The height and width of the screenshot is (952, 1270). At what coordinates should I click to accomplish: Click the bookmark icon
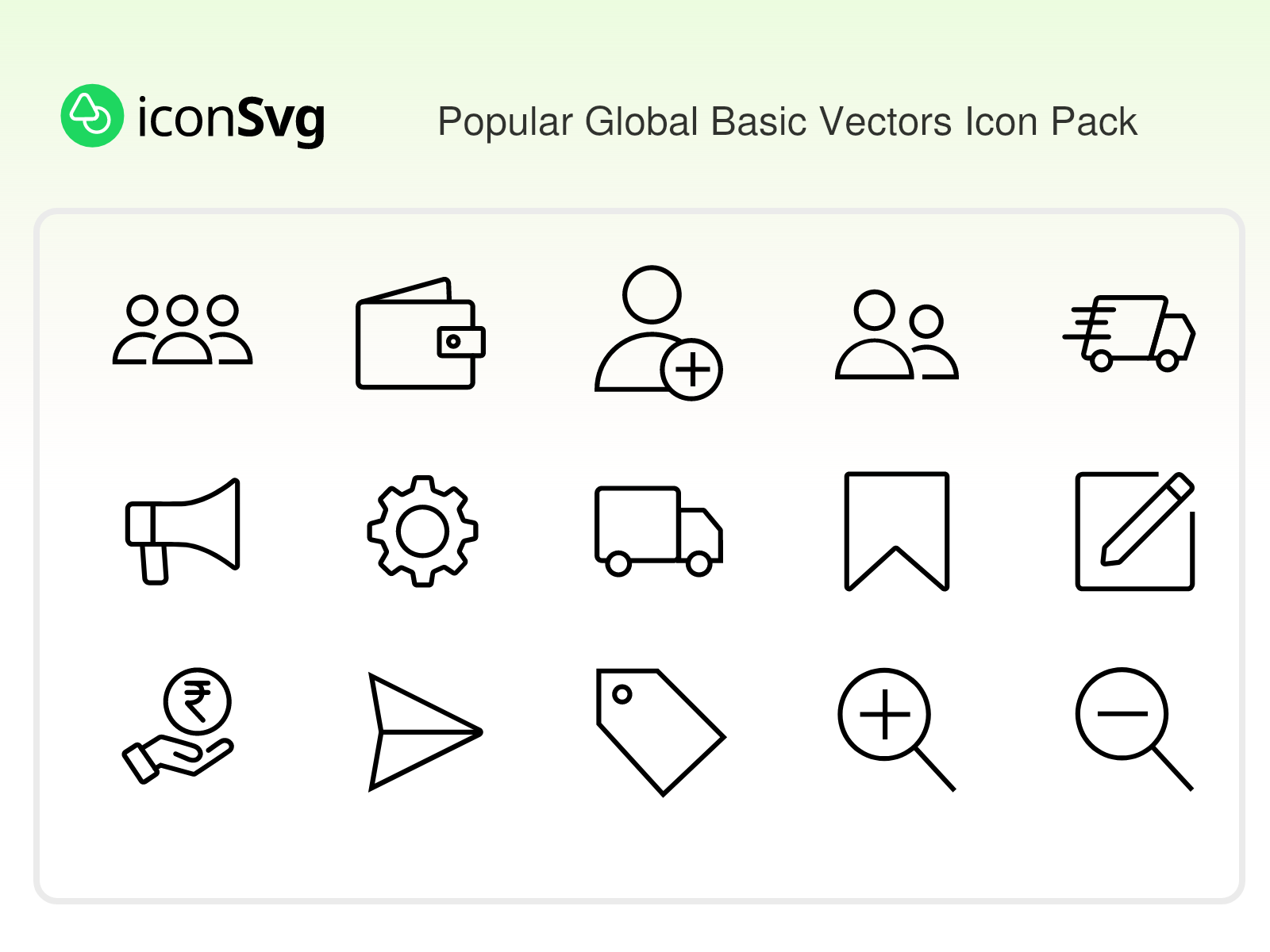[x=897, y=531]
